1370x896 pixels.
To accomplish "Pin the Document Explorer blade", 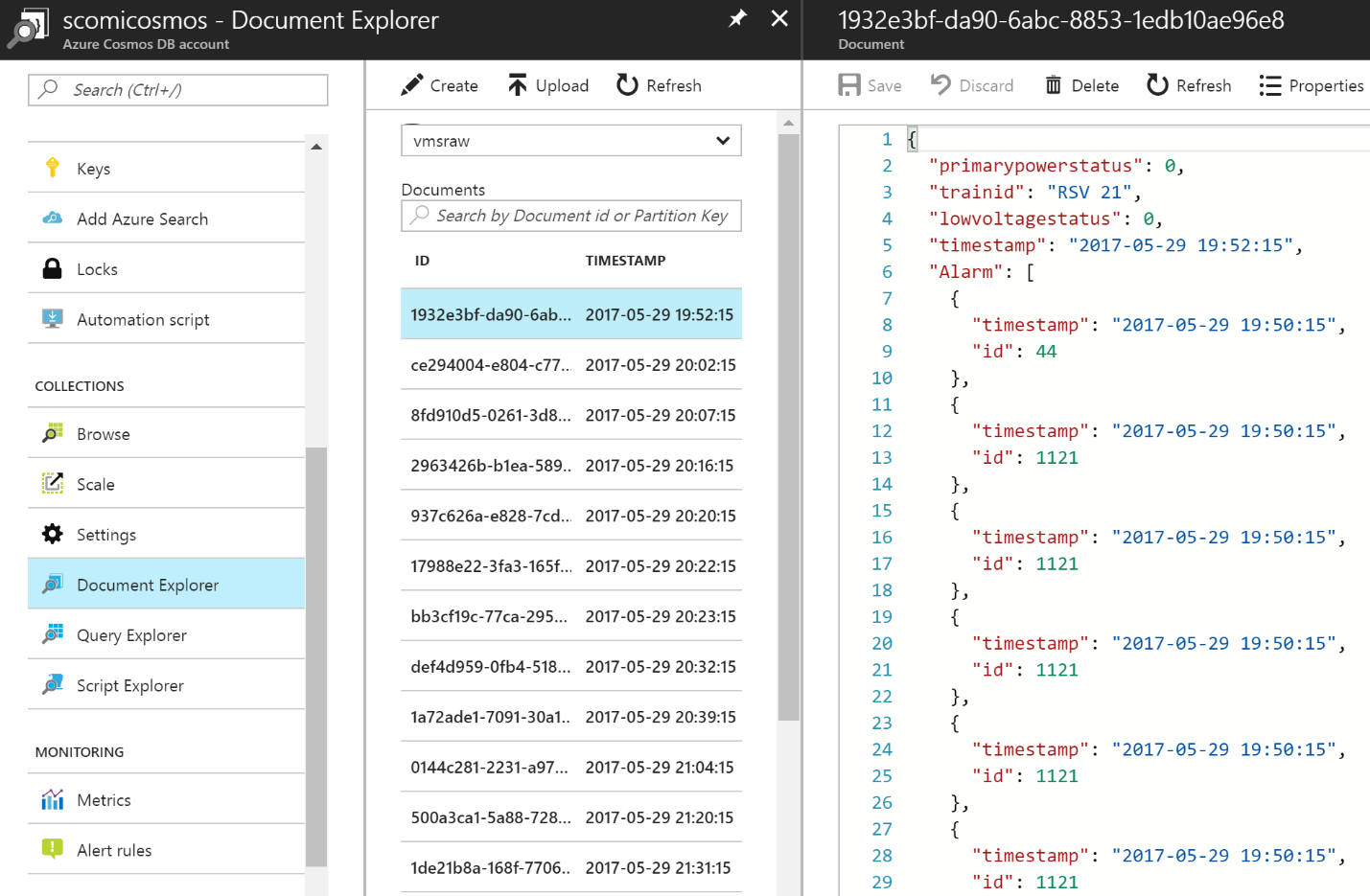I will pyautogui.click(x=737, y=18).
